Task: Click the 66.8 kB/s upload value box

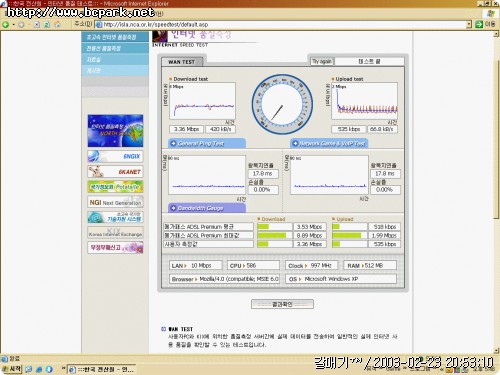Action: 382,129
